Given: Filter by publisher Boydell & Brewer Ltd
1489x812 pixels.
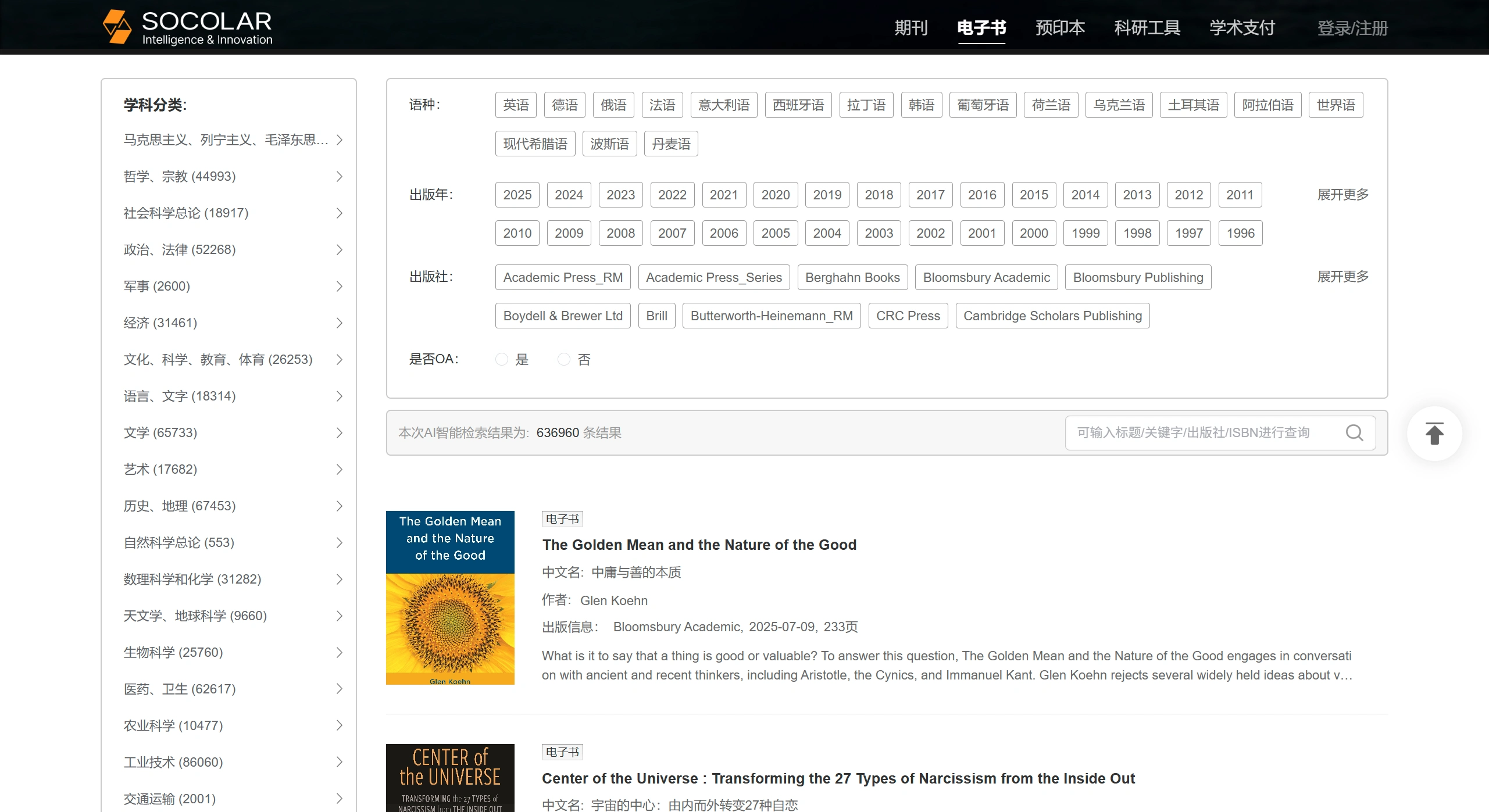Looking at the screenshot, I should pyautogui.click(x=563, y=316).
